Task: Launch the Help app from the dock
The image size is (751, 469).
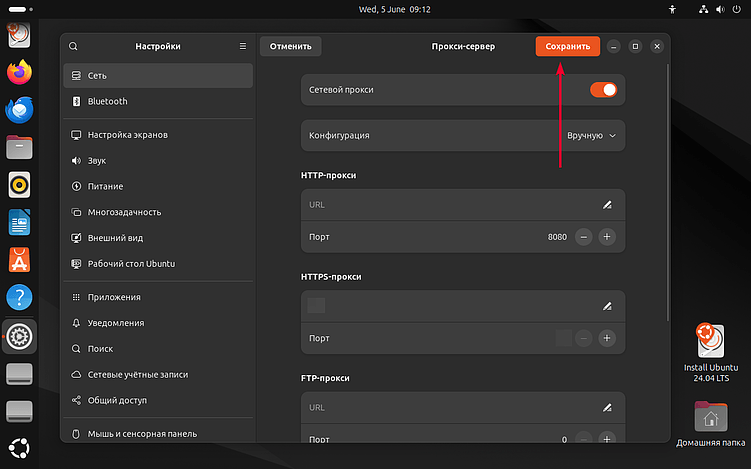Action: click(19, 297)
